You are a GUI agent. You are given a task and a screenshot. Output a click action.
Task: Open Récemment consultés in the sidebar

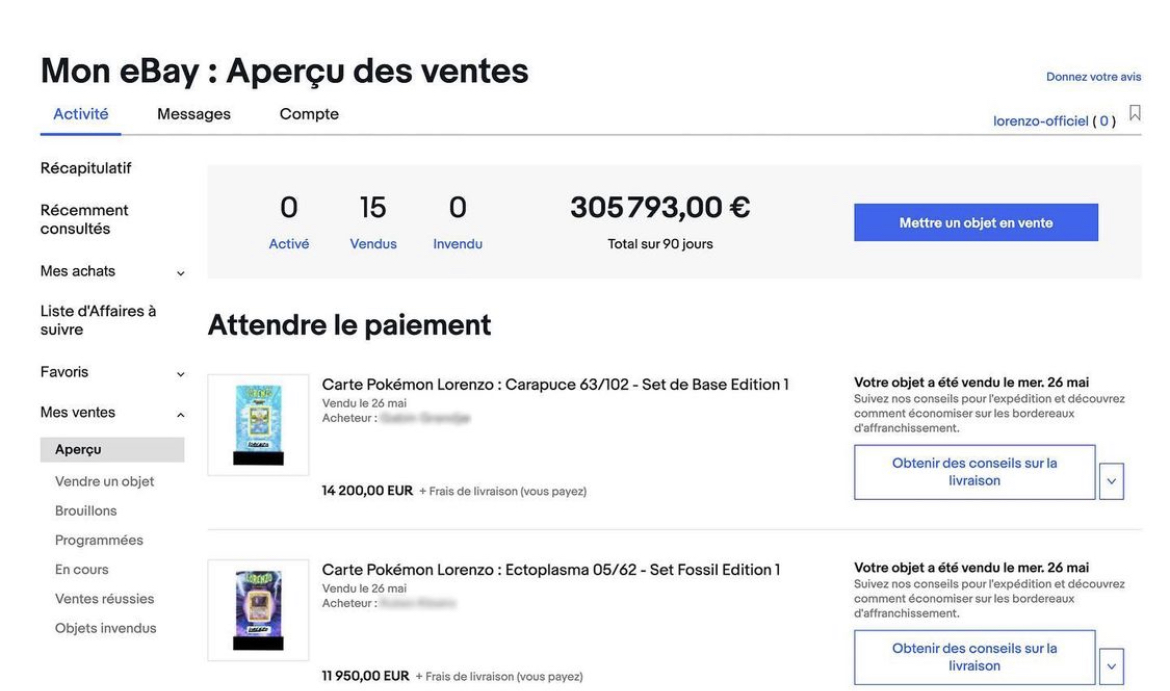(x=84, y=219)
